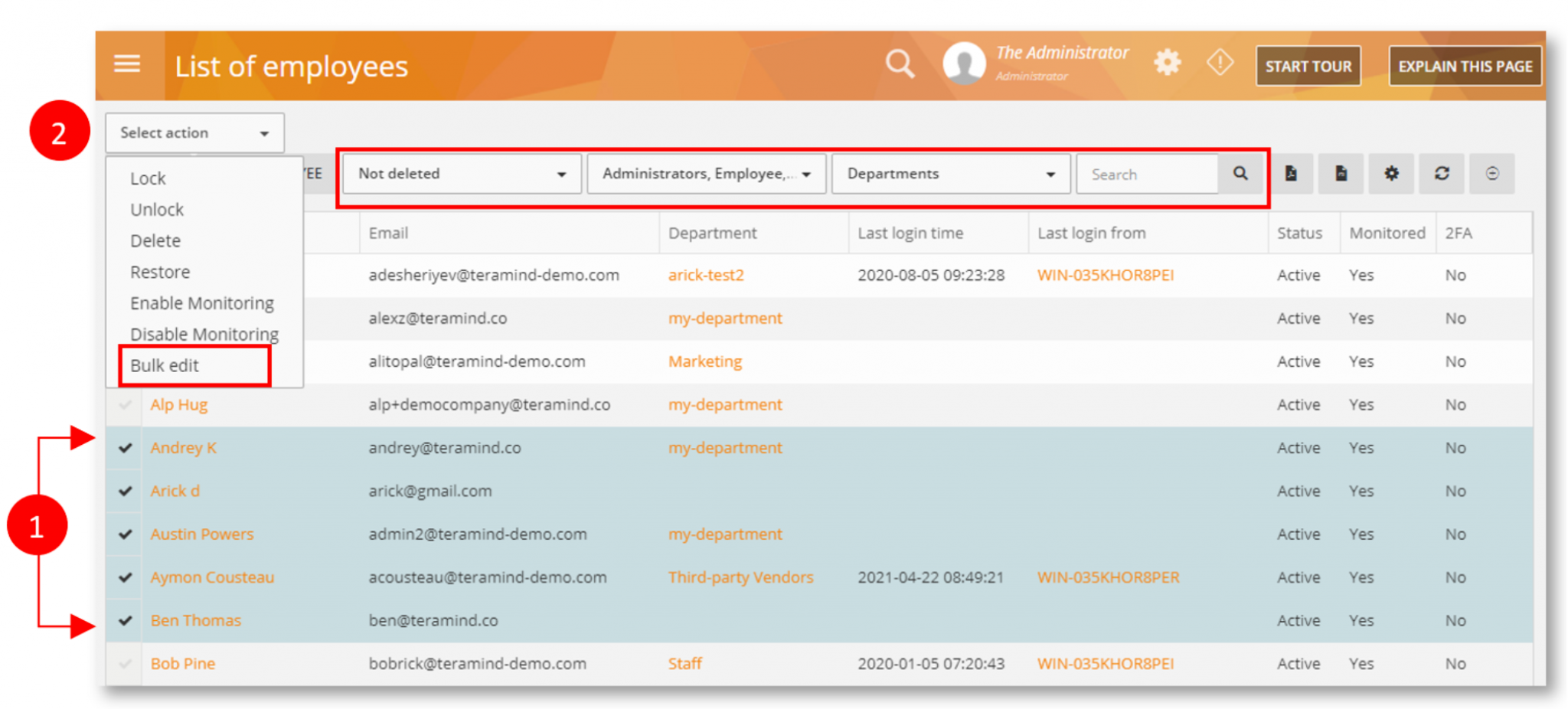View alerts via the warning diamond icon
1568x709 pixels.
point(1219,63)
